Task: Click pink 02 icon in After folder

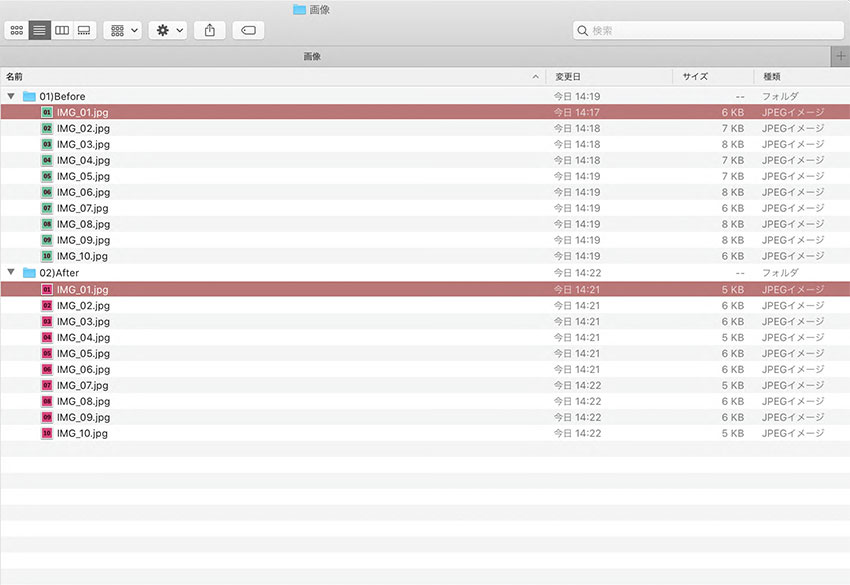Action: click(x=47, y=306)
